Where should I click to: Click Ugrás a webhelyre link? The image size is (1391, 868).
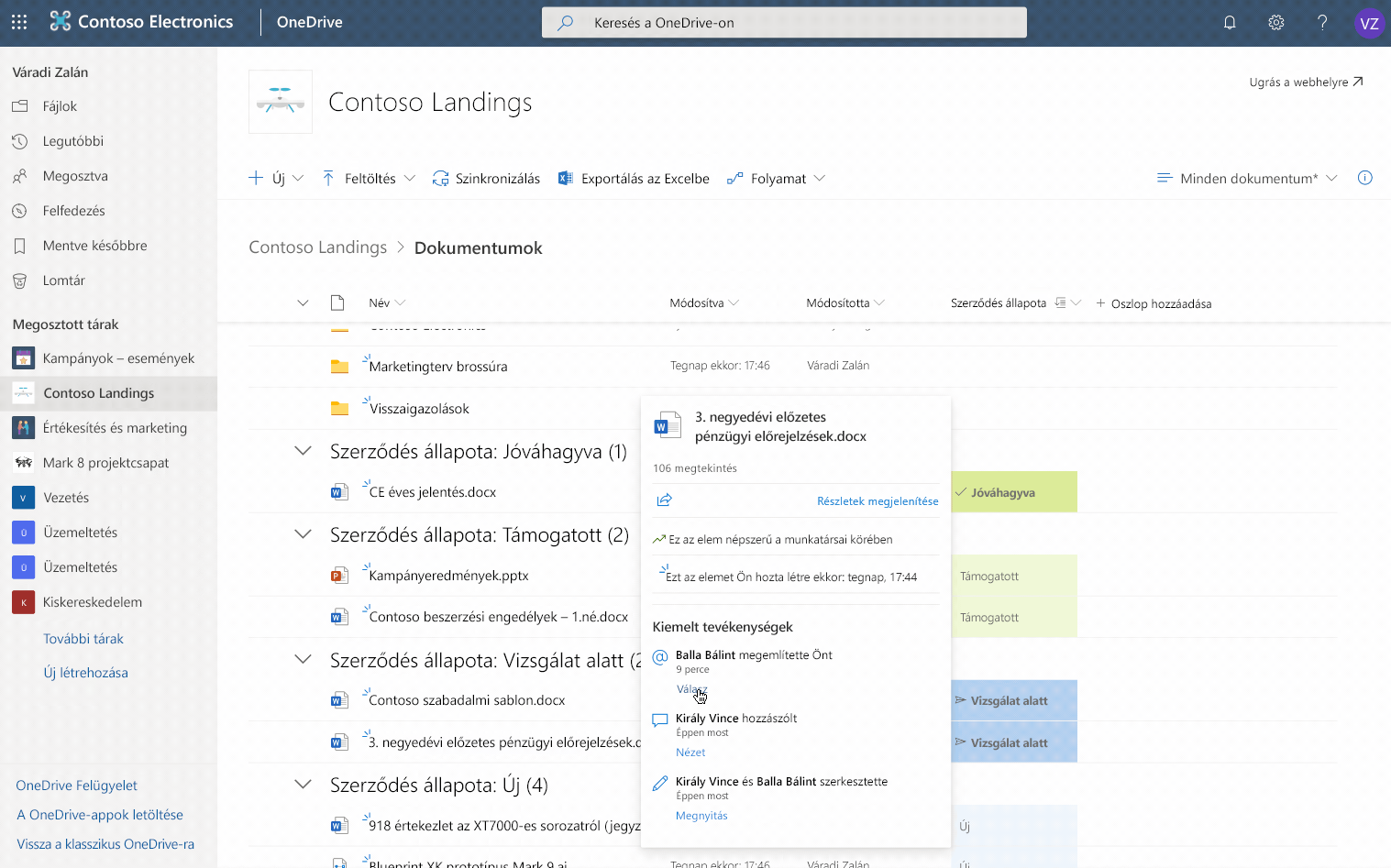[x=1306, y=82]
